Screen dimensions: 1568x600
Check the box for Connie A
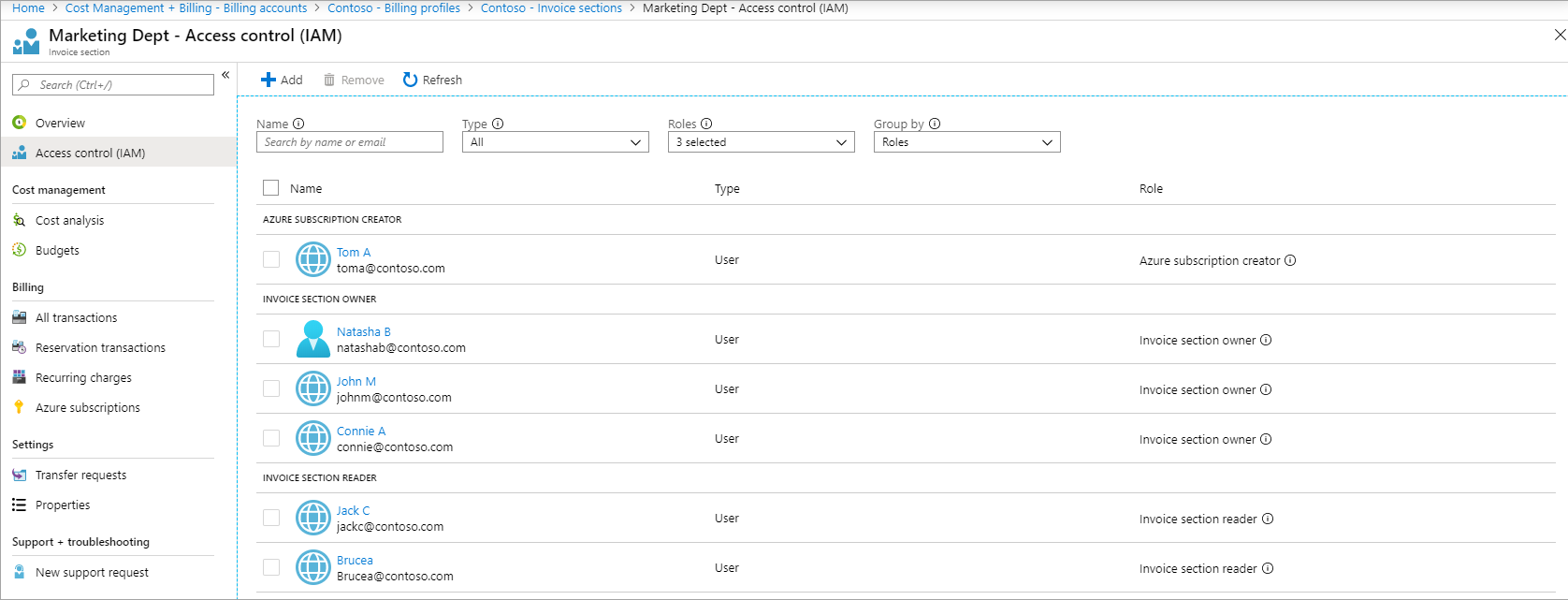(271, 438)
